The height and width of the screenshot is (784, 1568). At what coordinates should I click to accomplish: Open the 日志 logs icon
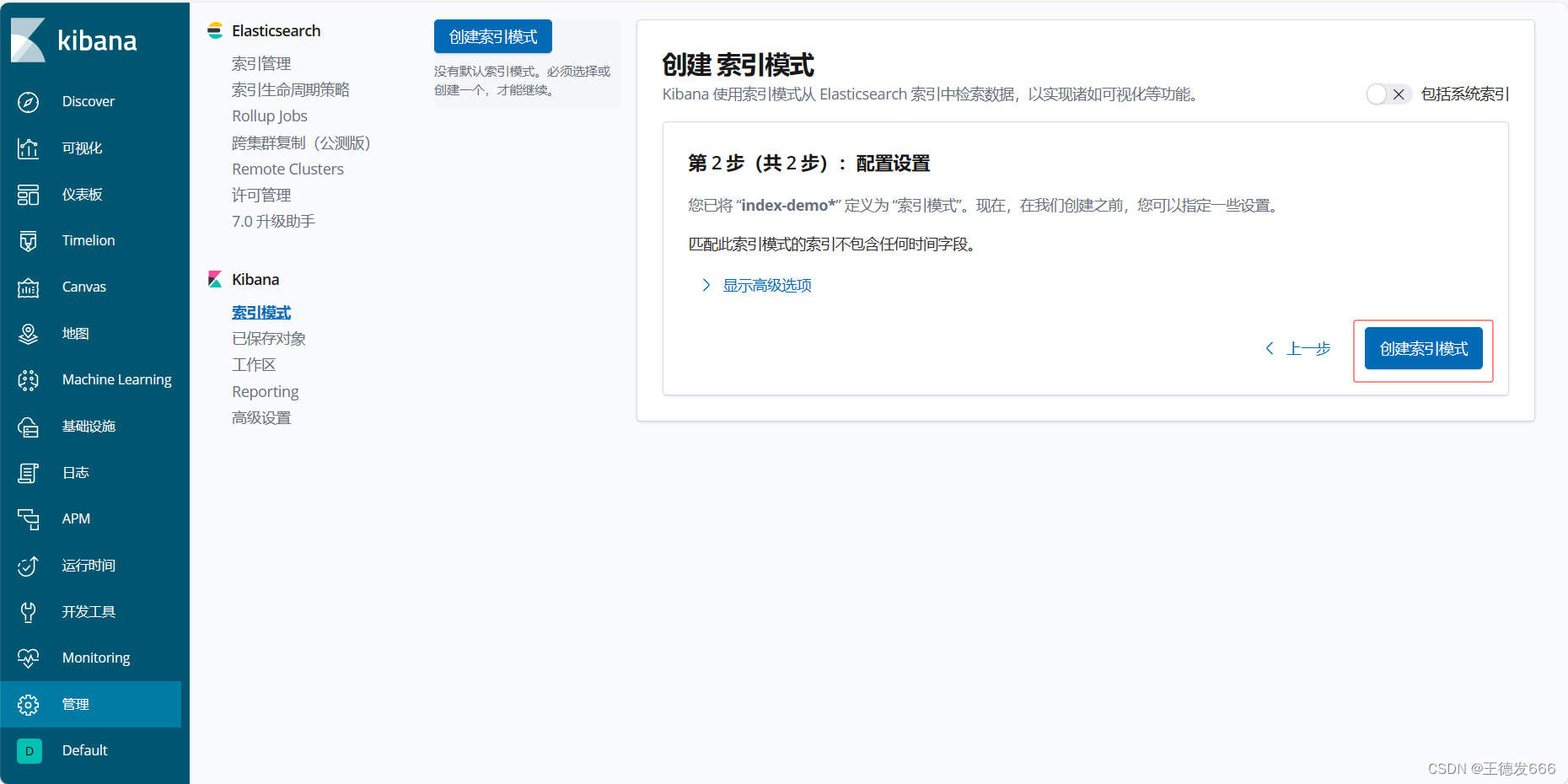[28, 473]
